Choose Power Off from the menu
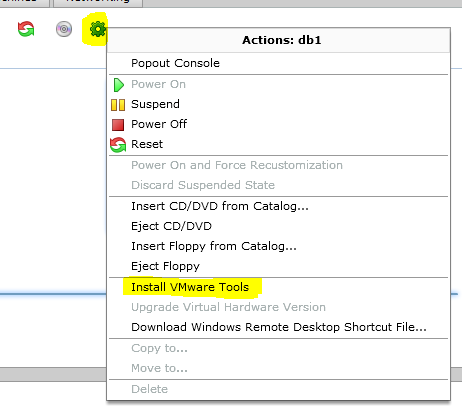This screenshot has height=412, width=462. point(159,124)
